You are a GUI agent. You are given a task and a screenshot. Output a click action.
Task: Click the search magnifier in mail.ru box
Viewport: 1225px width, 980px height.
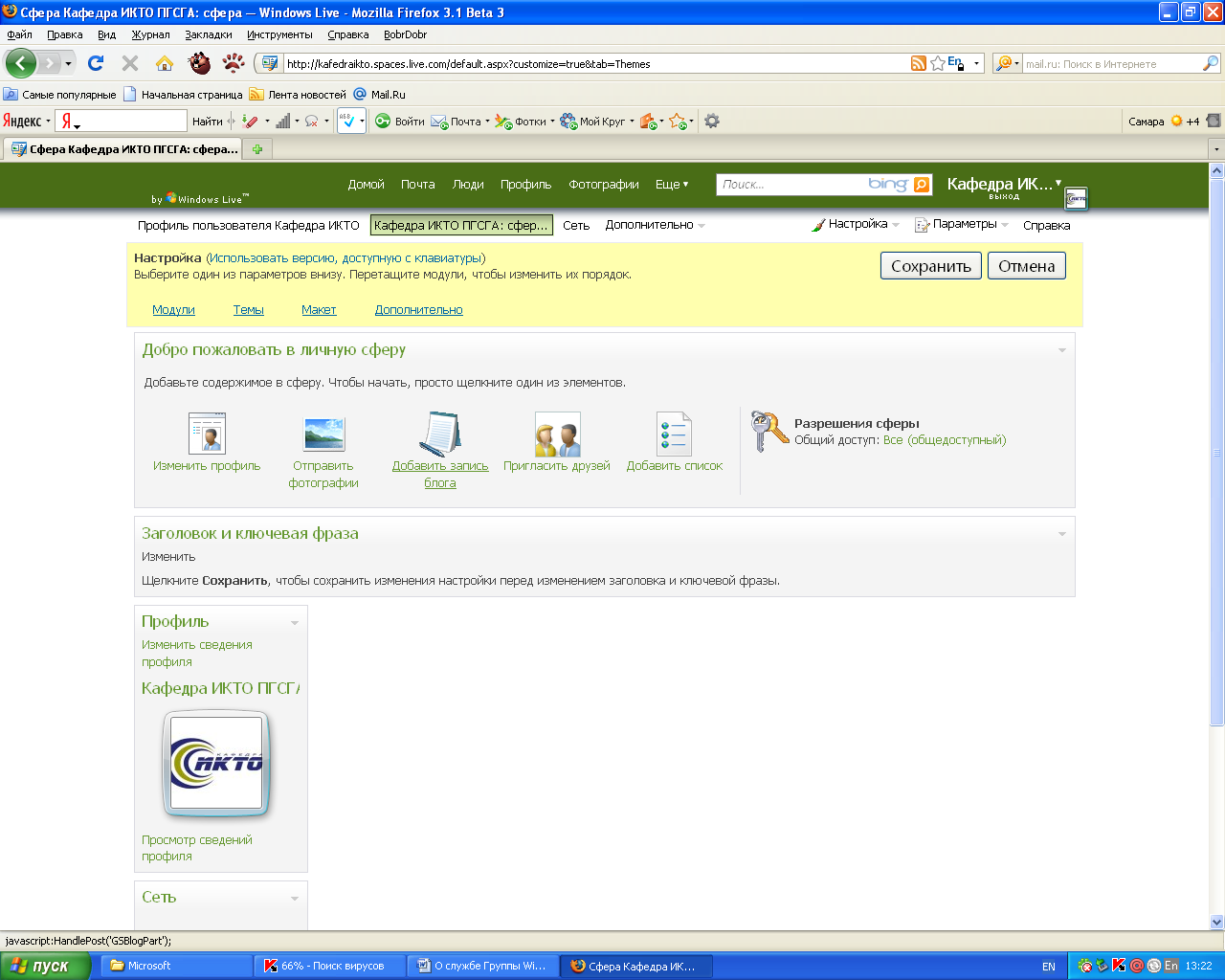click(1211, 63)
